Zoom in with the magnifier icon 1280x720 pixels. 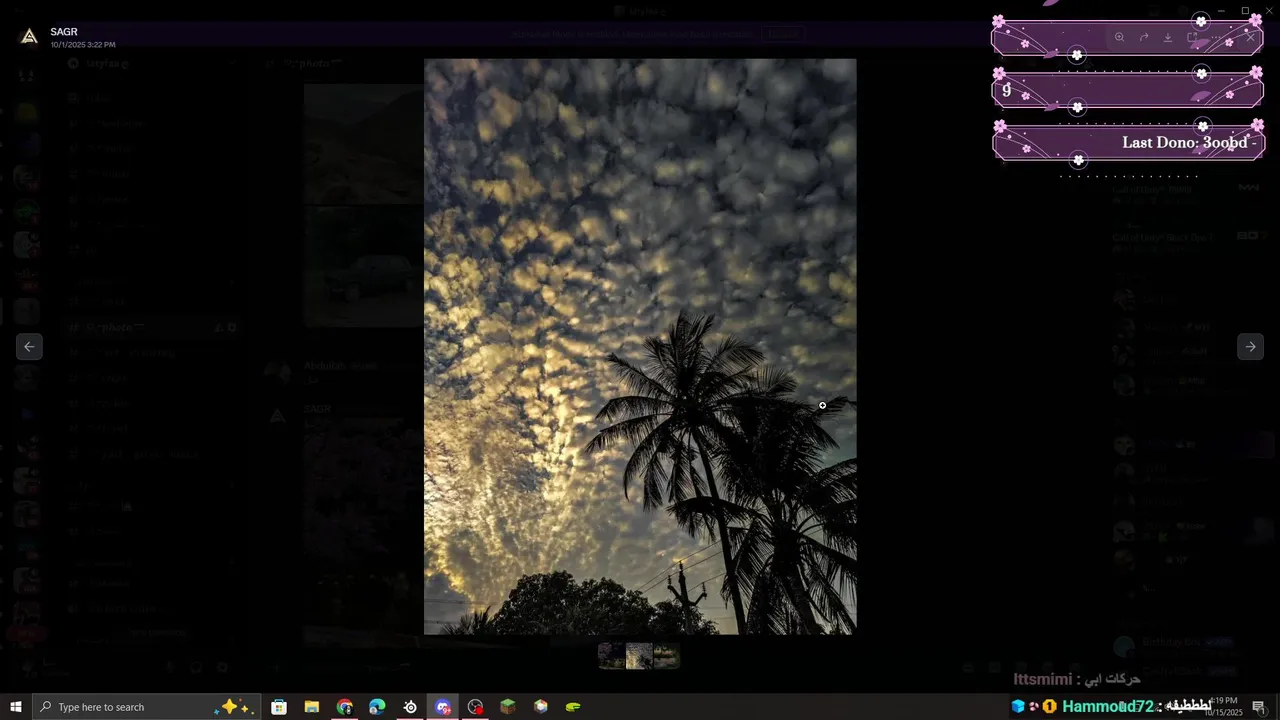point(1119,37)
